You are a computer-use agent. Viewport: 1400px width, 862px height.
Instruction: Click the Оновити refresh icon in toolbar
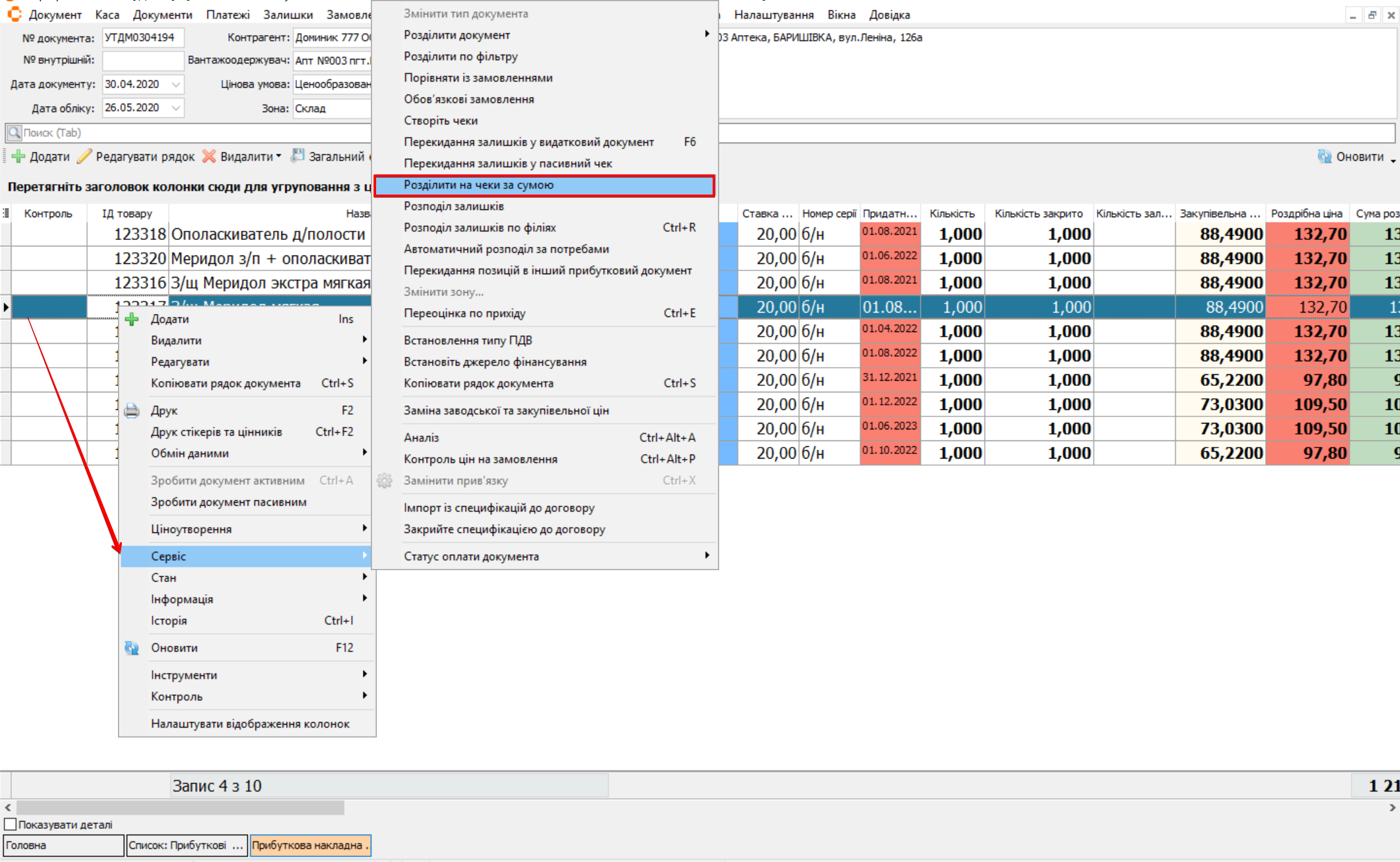(1324, 156)
